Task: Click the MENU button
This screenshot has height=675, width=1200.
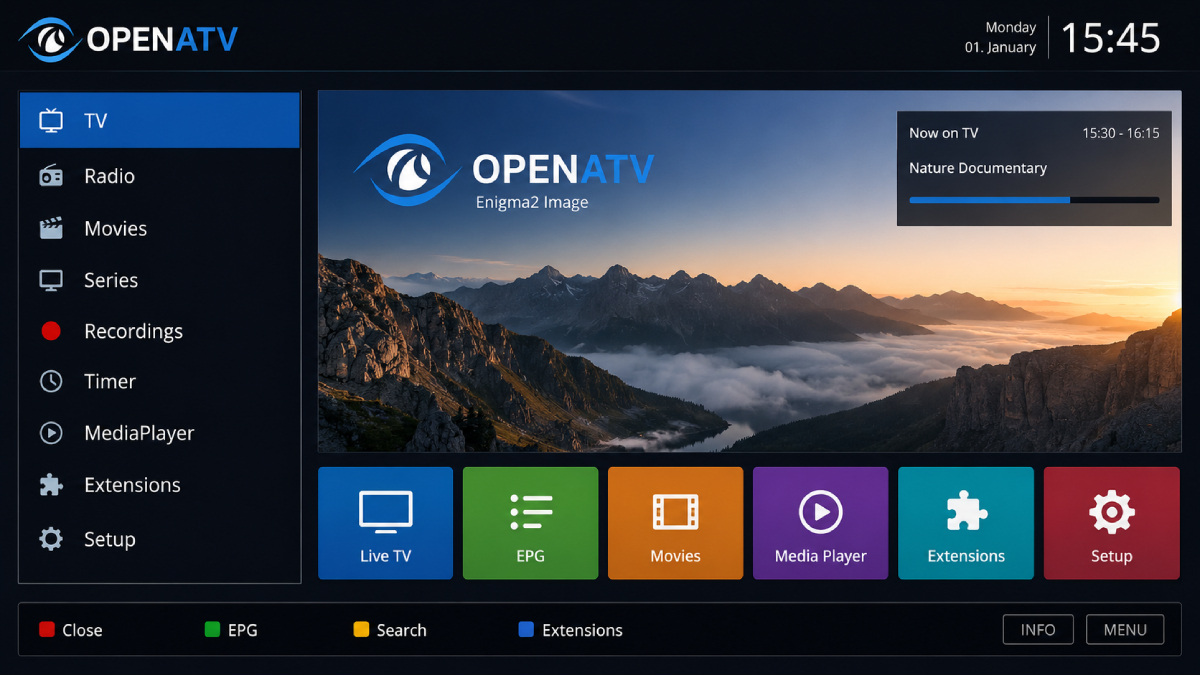Action: 1125,630
